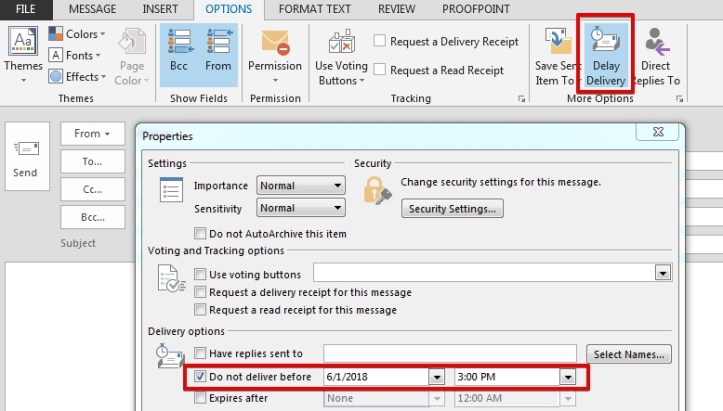This screenshot has width=723, height=411.
Task: Open More Options dialog launcher
Action: pos(679,99)
